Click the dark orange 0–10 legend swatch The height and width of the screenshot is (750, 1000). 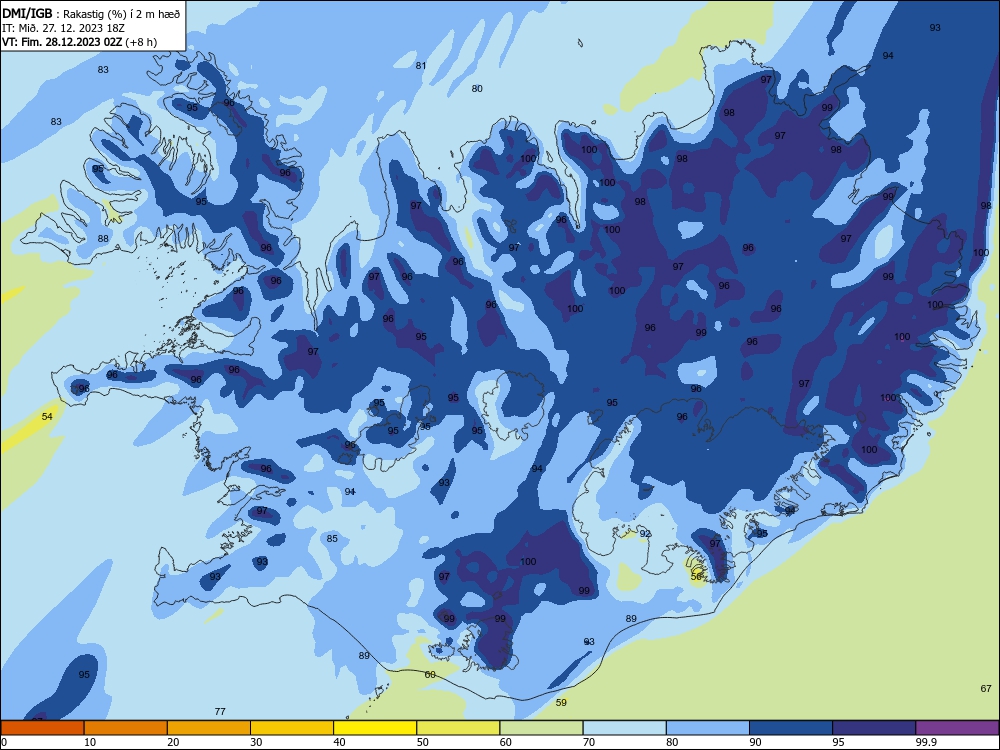[x=42, y=728]
